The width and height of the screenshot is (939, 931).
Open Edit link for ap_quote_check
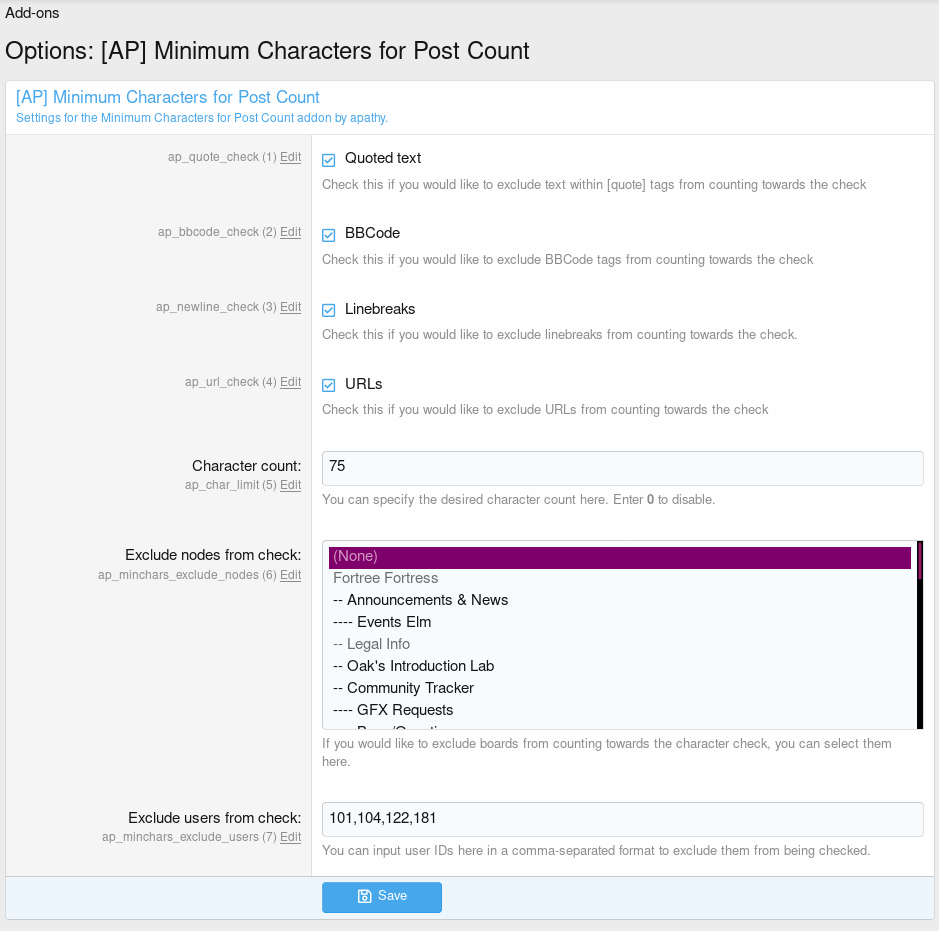(x=290, y=158)
